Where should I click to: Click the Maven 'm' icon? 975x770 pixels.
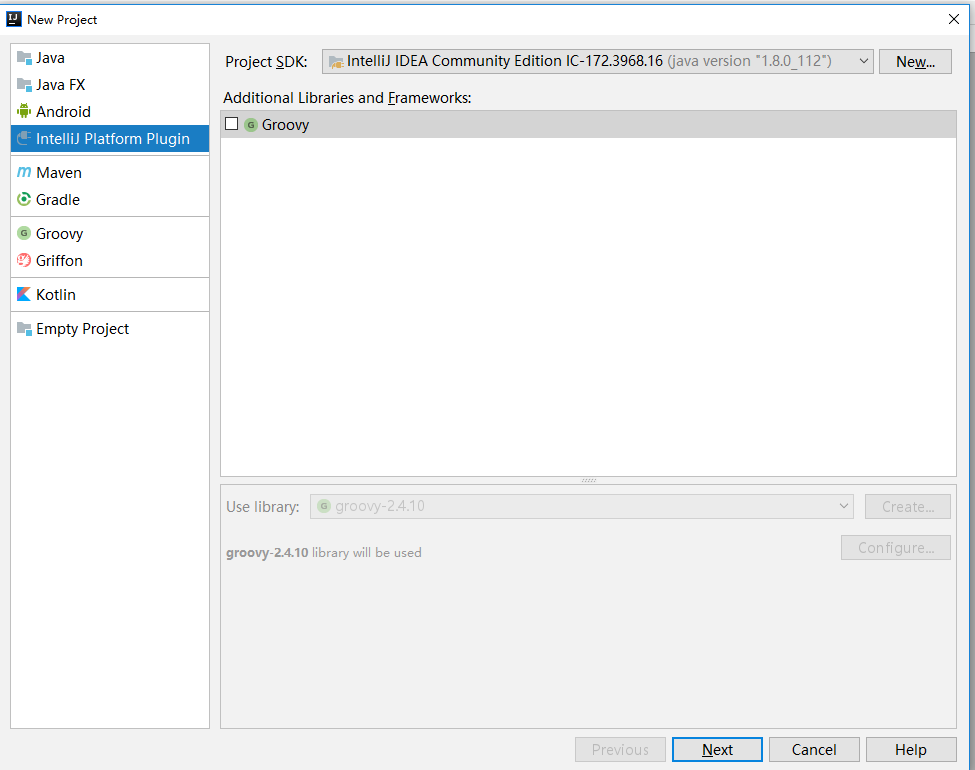coord(24,172)
